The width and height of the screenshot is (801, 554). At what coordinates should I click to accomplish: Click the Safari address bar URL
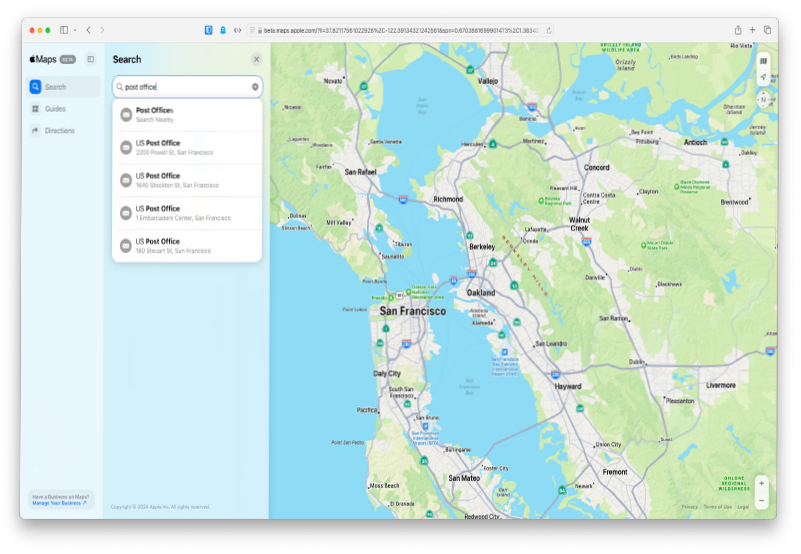[x=402, y=31]
